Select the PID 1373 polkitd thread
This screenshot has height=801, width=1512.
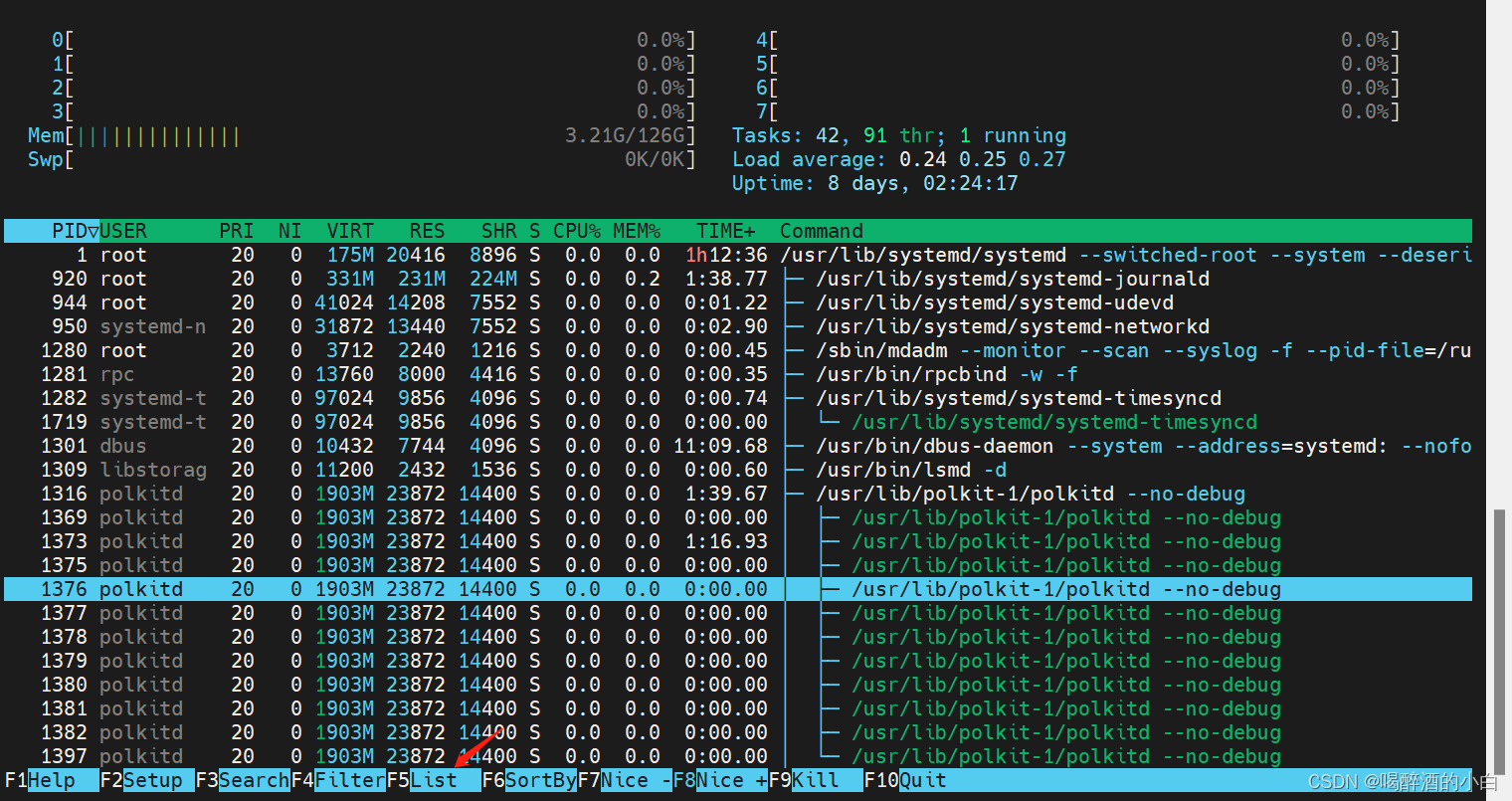[x=738, y=541]
